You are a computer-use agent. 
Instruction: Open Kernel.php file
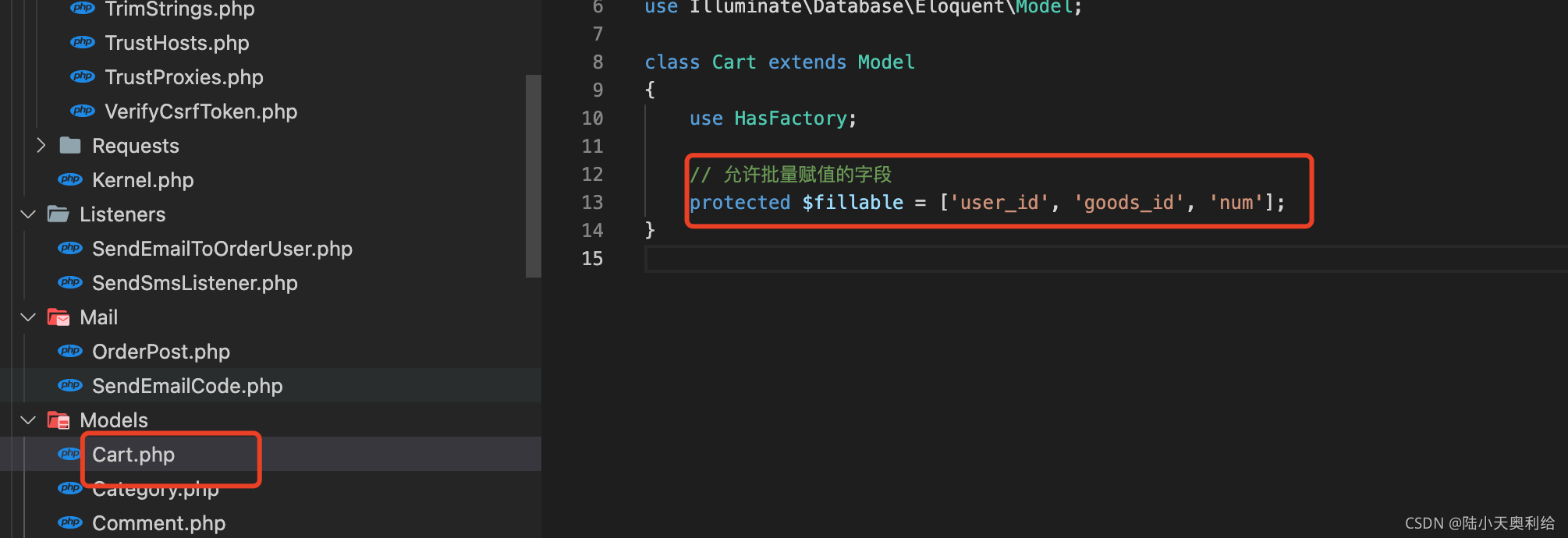pyautogui.click(x=143, y=180)
